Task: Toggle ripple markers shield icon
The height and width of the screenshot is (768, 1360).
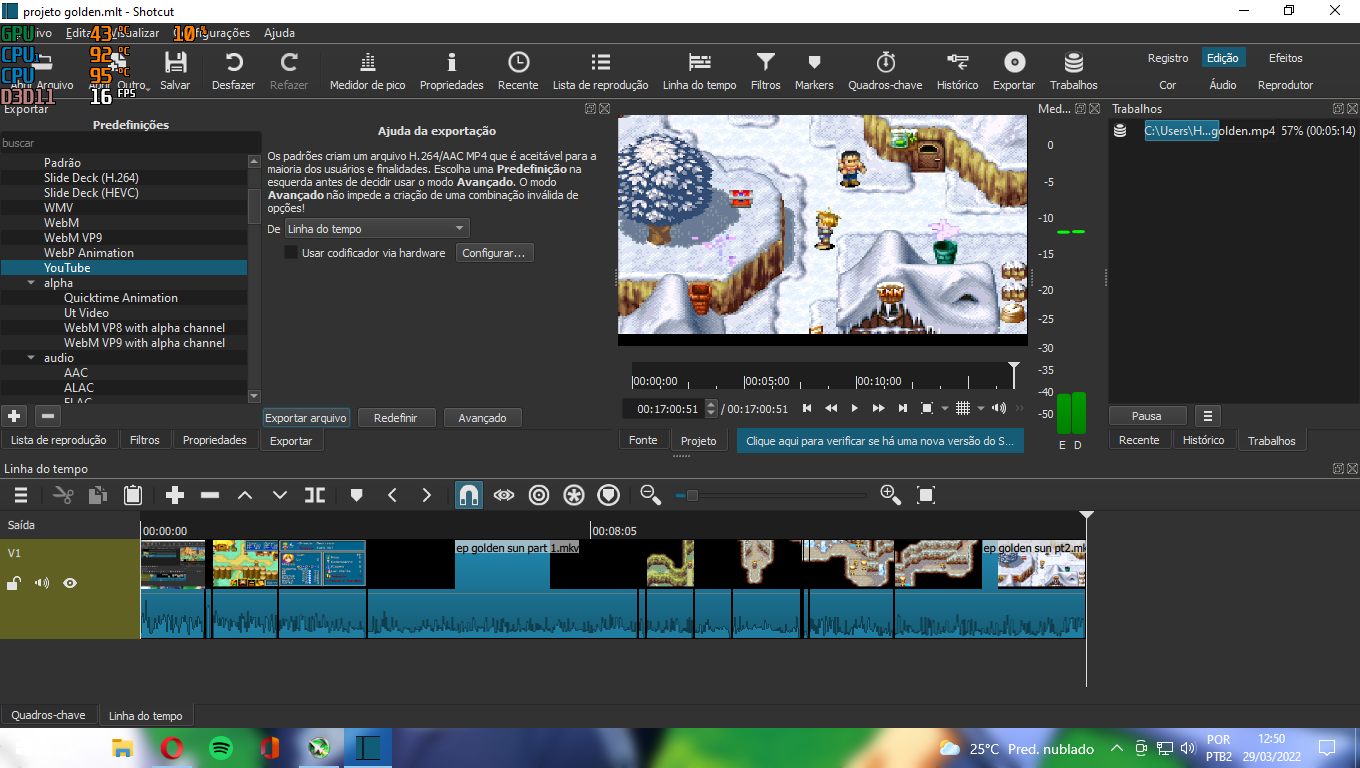Action: click(x=608, y=494)
